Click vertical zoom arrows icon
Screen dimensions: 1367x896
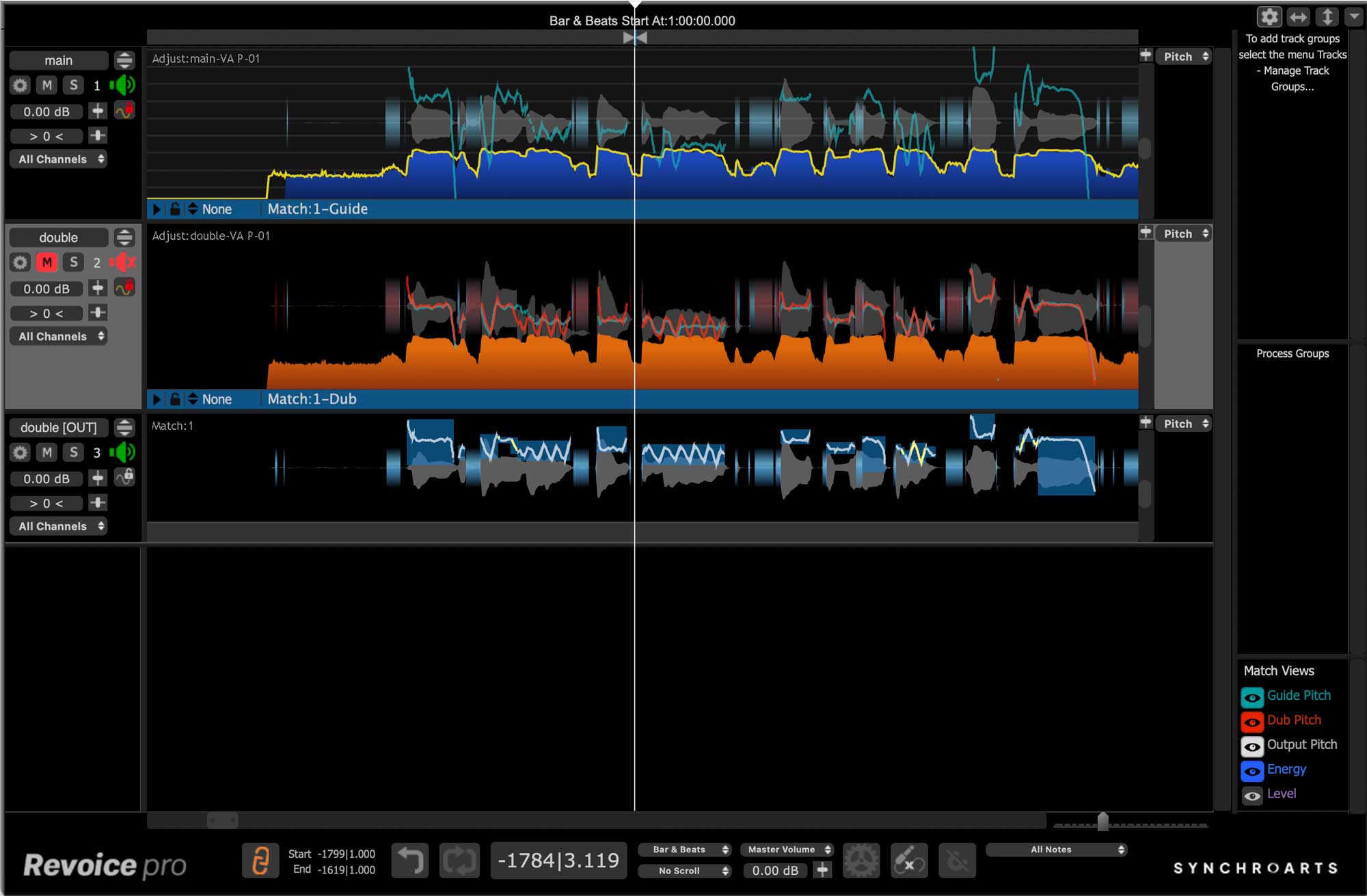click(x=1327, y=16)
